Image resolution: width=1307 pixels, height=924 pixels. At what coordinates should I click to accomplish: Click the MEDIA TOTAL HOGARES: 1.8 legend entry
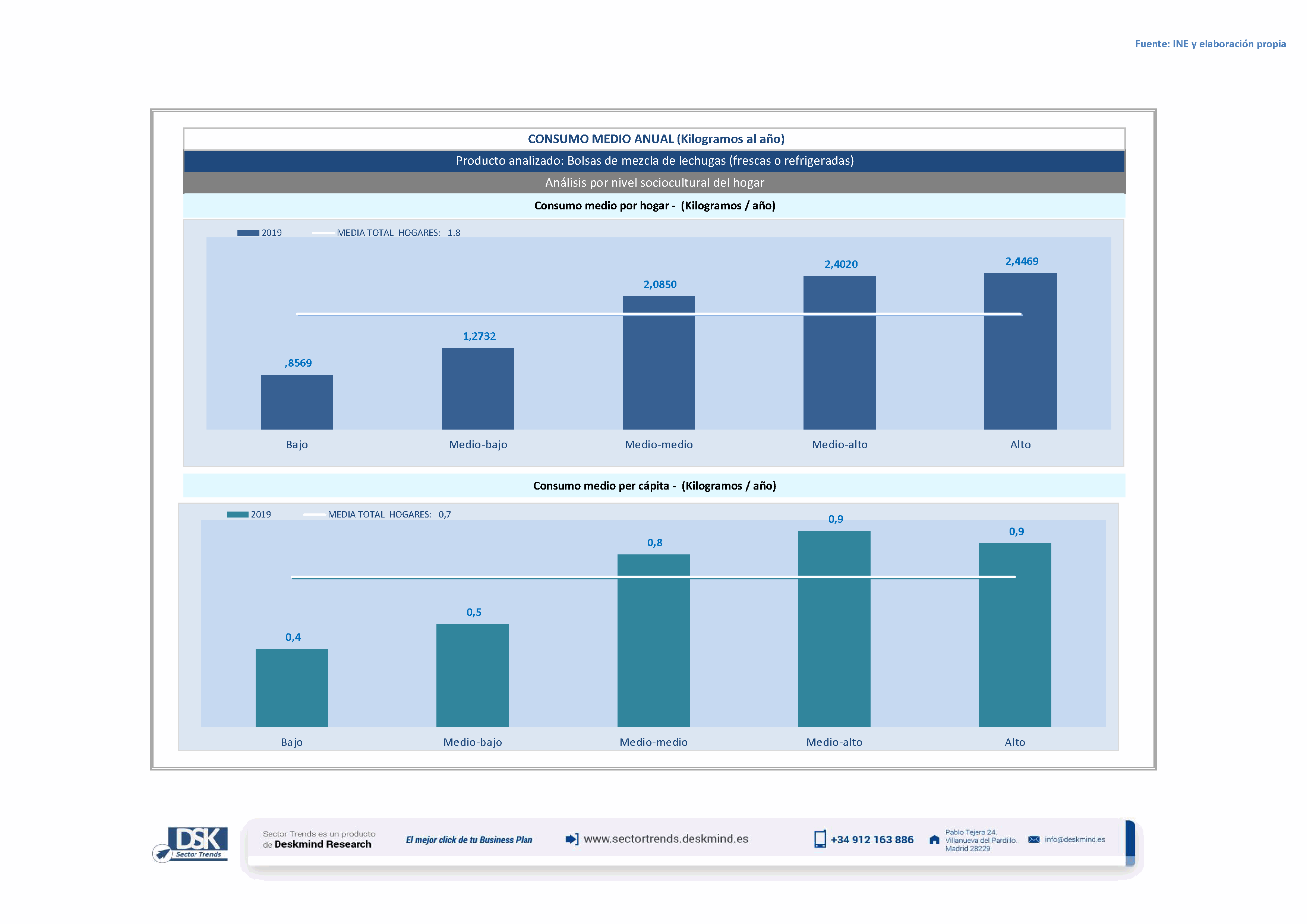click(398, 233)
